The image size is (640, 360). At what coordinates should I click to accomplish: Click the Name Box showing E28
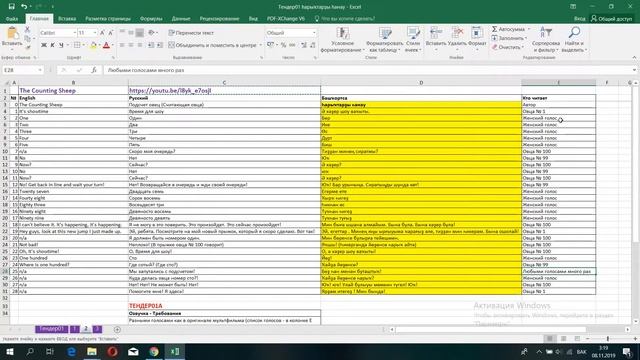[x=22, y=70]
